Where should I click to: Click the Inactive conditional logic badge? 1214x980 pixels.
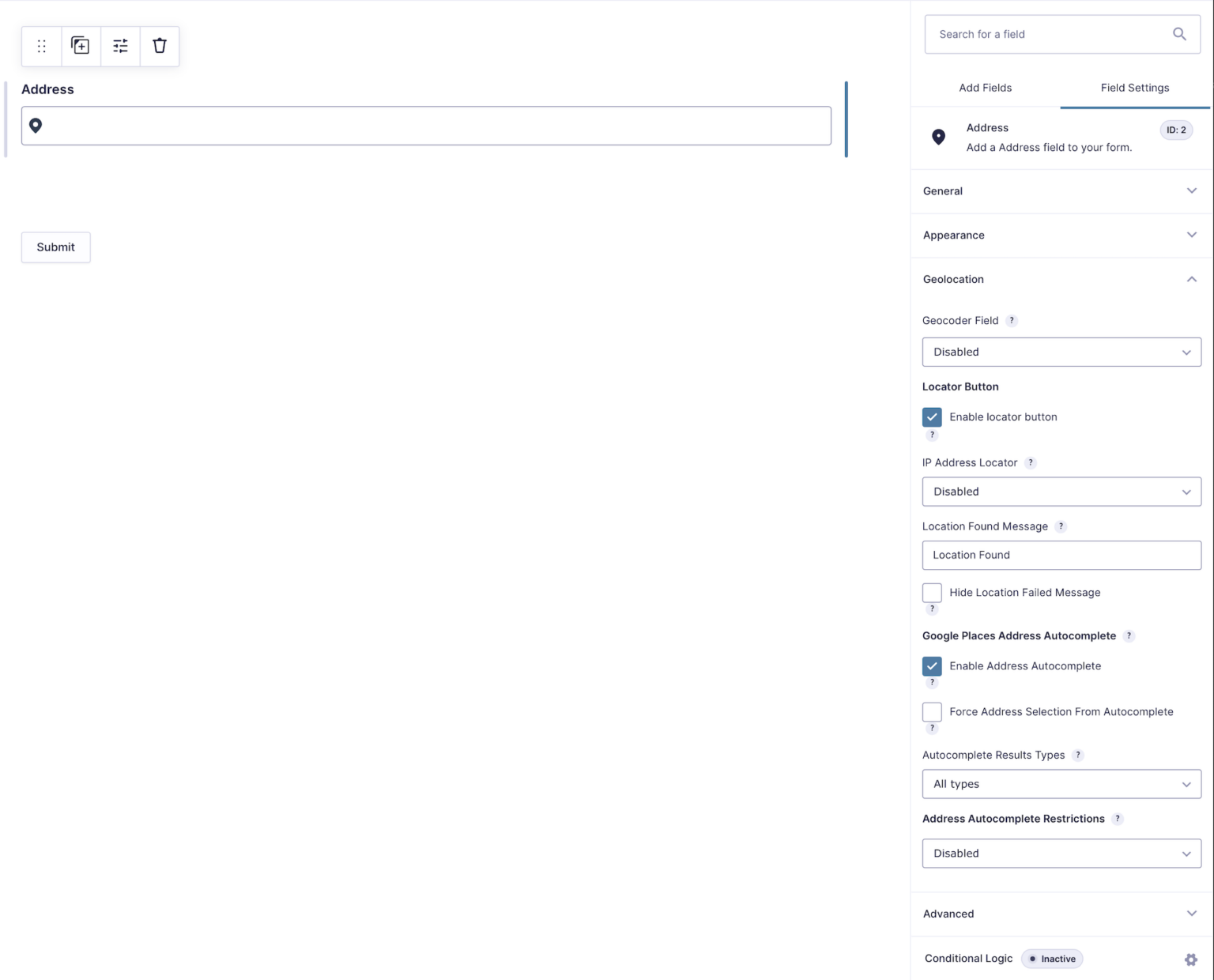(x=1052, y=959)
